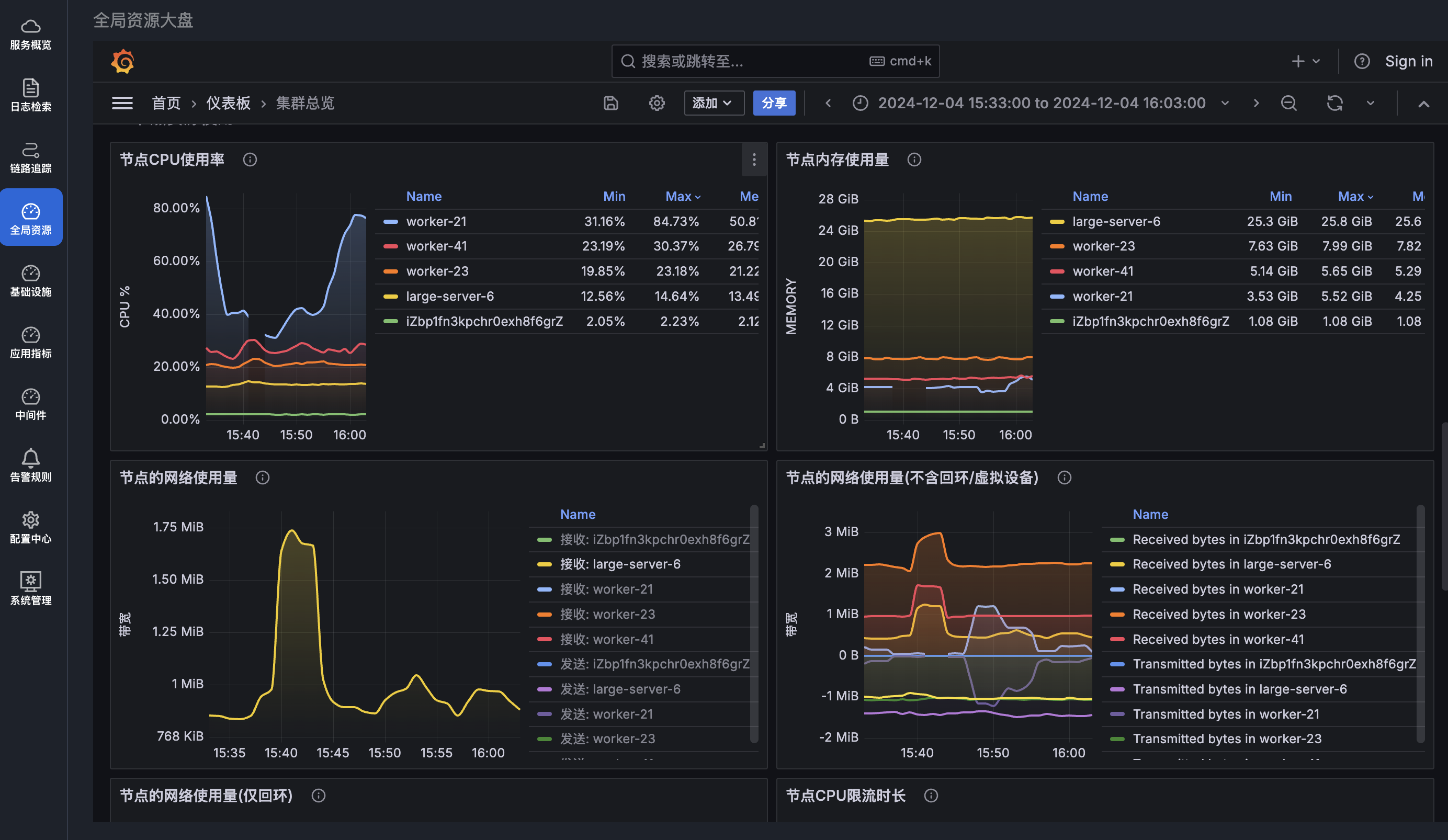
Task: Toggle large-server-6 series in memory legend
Action: pos(1116,221)
